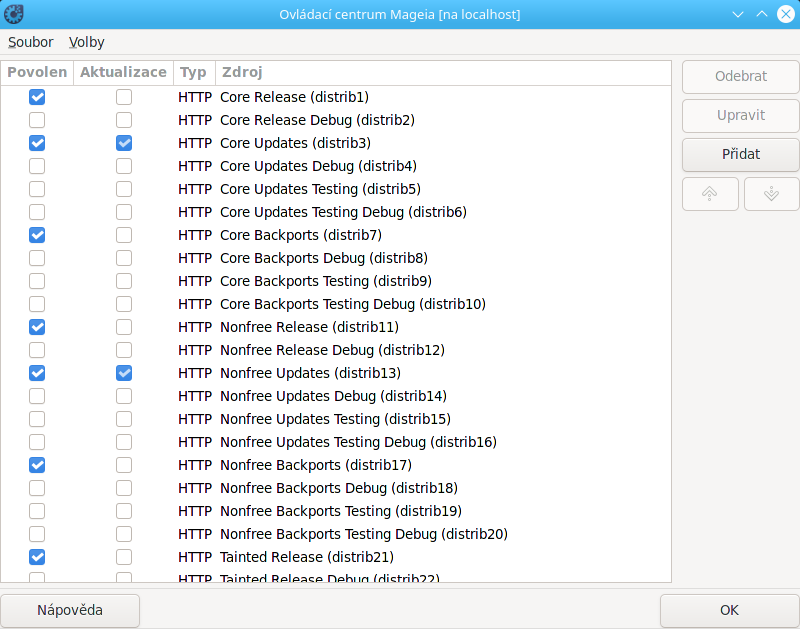Click the Odebrat button

click(x=741, y=77)
